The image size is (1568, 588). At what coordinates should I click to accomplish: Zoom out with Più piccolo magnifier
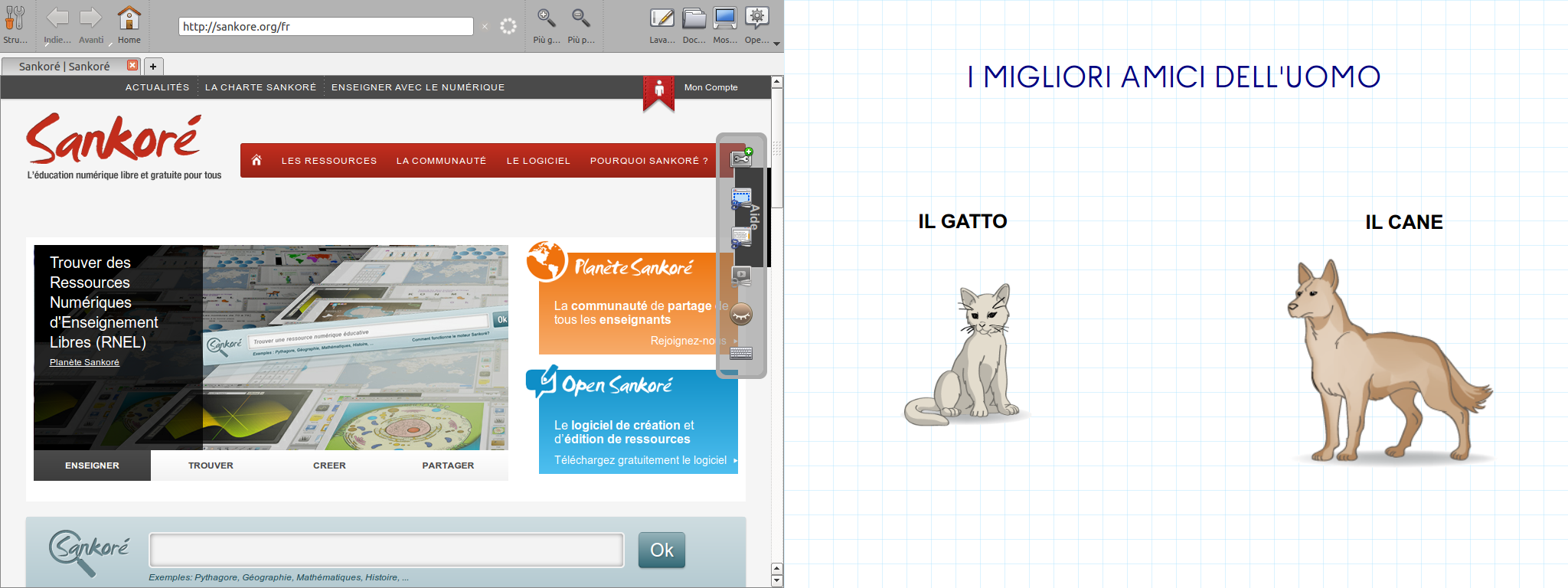pos(581,18)
